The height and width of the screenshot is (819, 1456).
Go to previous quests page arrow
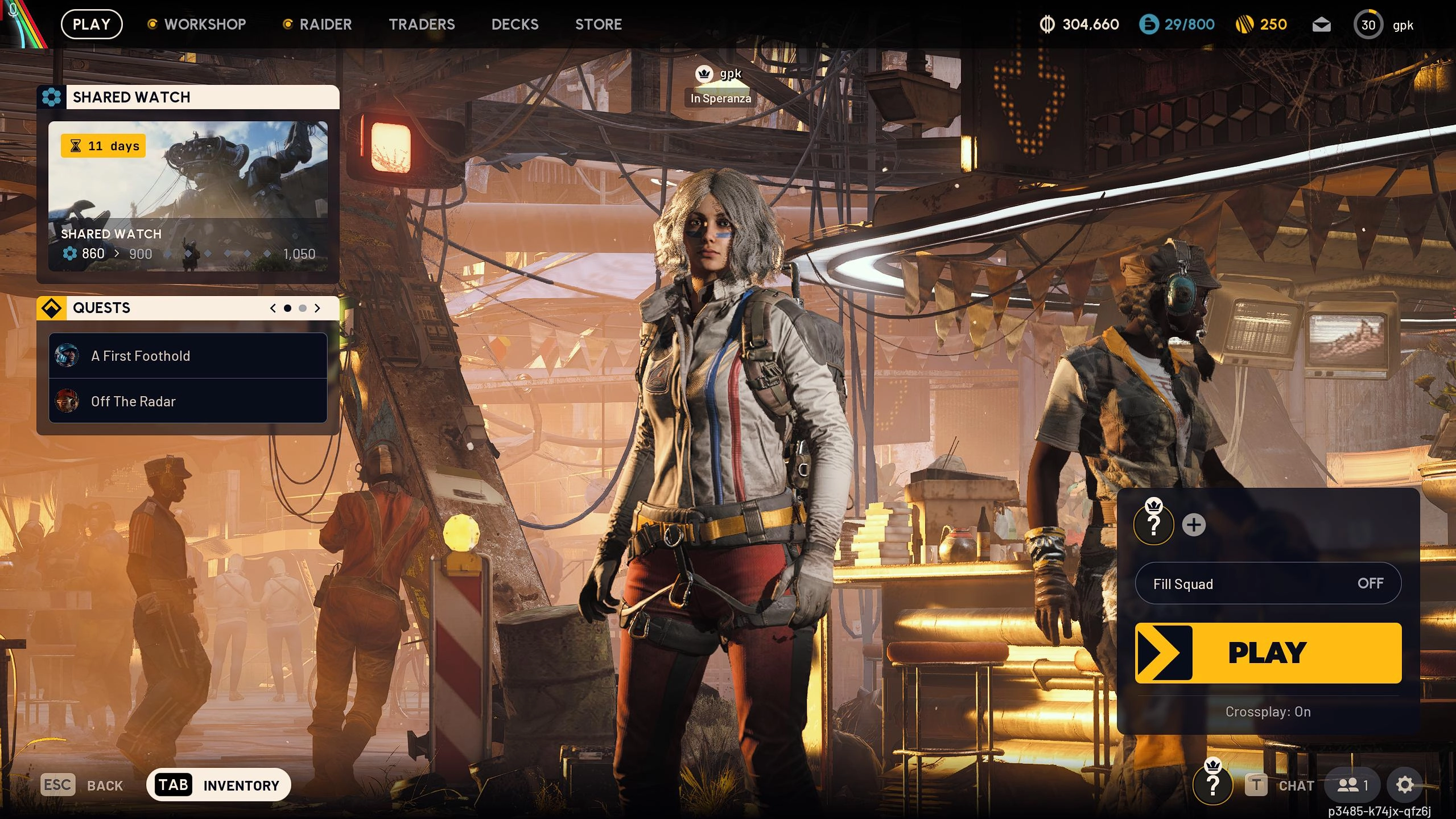click(x=273, y=308)
